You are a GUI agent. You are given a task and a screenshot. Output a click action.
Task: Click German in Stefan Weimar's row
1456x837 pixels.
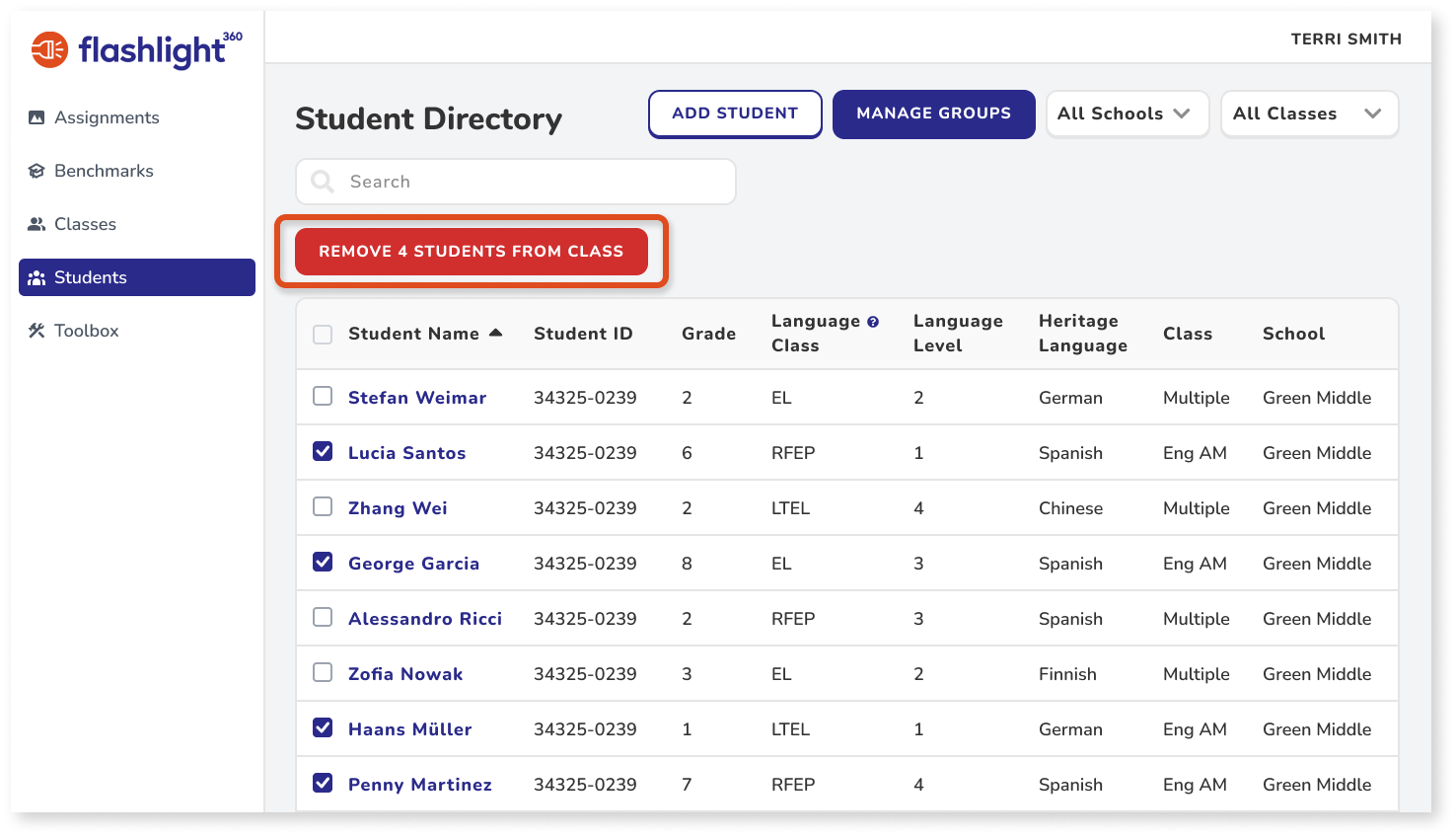[1070, 398]
